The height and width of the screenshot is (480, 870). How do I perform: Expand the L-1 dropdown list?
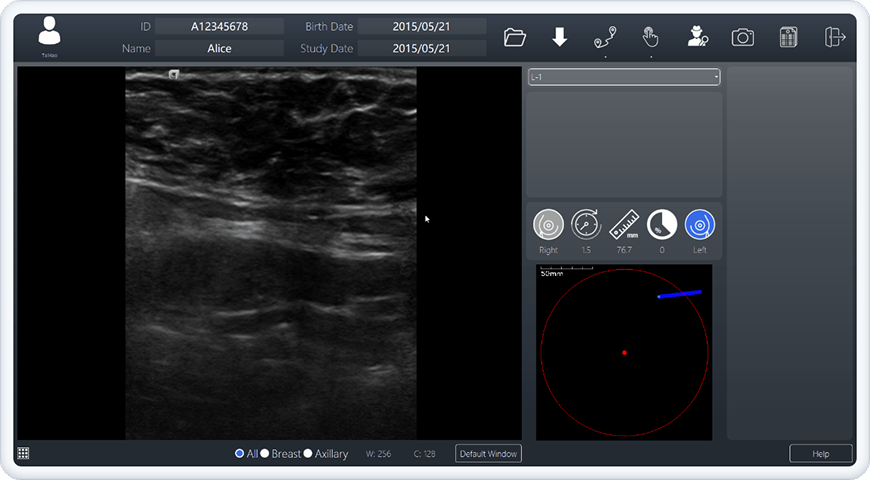click(x=624, y=77)
